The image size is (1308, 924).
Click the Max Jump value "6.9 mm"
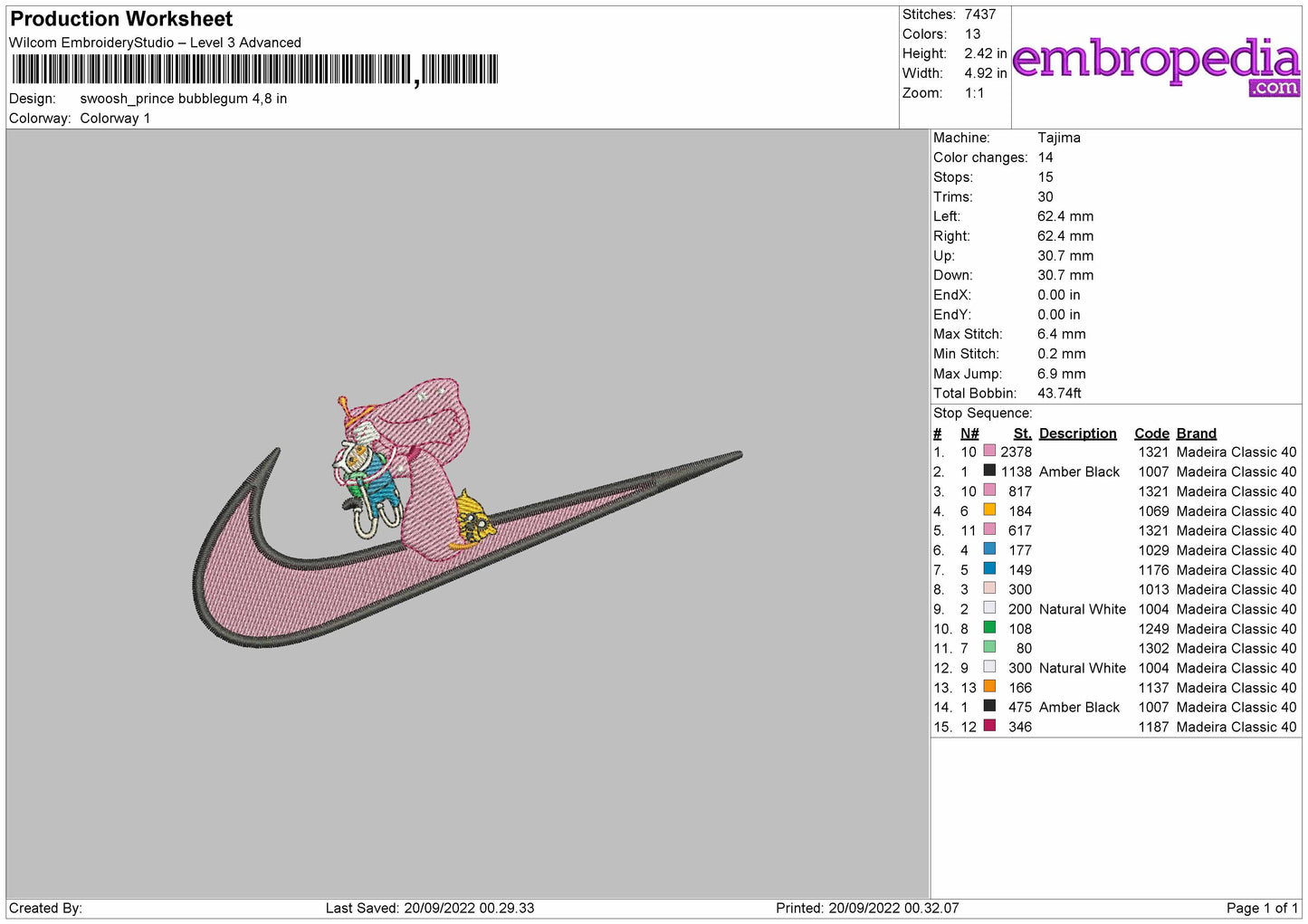[1061, 374]
